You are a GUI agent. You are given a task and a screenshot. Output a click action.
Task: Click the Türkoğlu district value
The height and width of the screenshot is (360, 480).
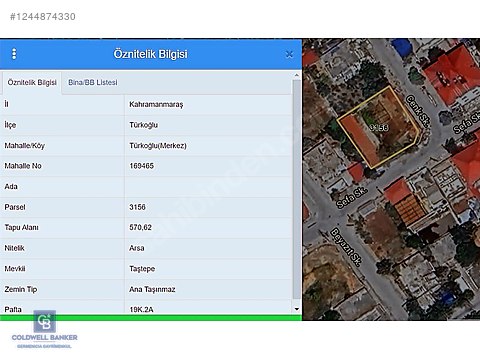coord(143,125)
